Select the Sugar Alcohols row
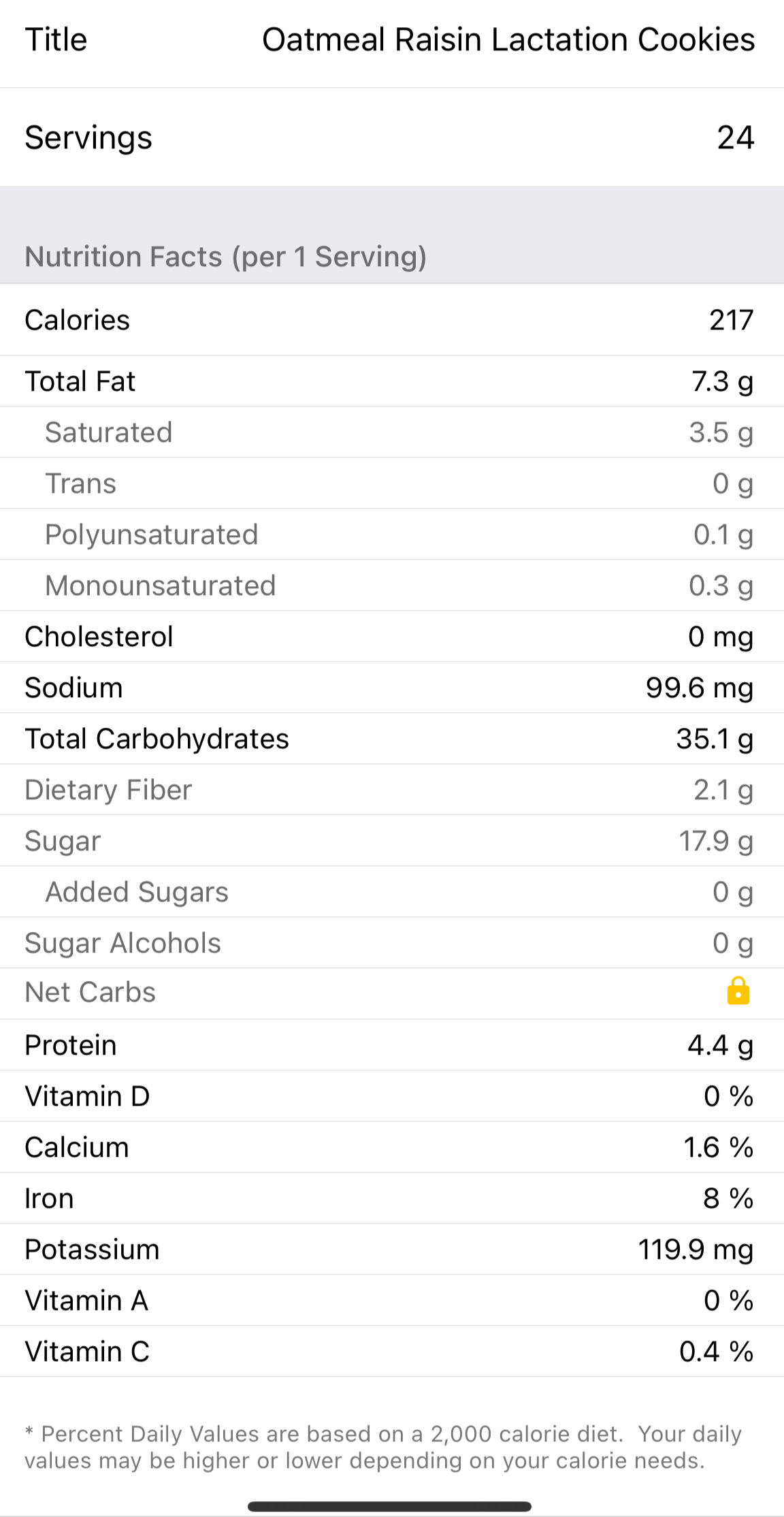Screen dimensions: 784x1517 (392, 943)
